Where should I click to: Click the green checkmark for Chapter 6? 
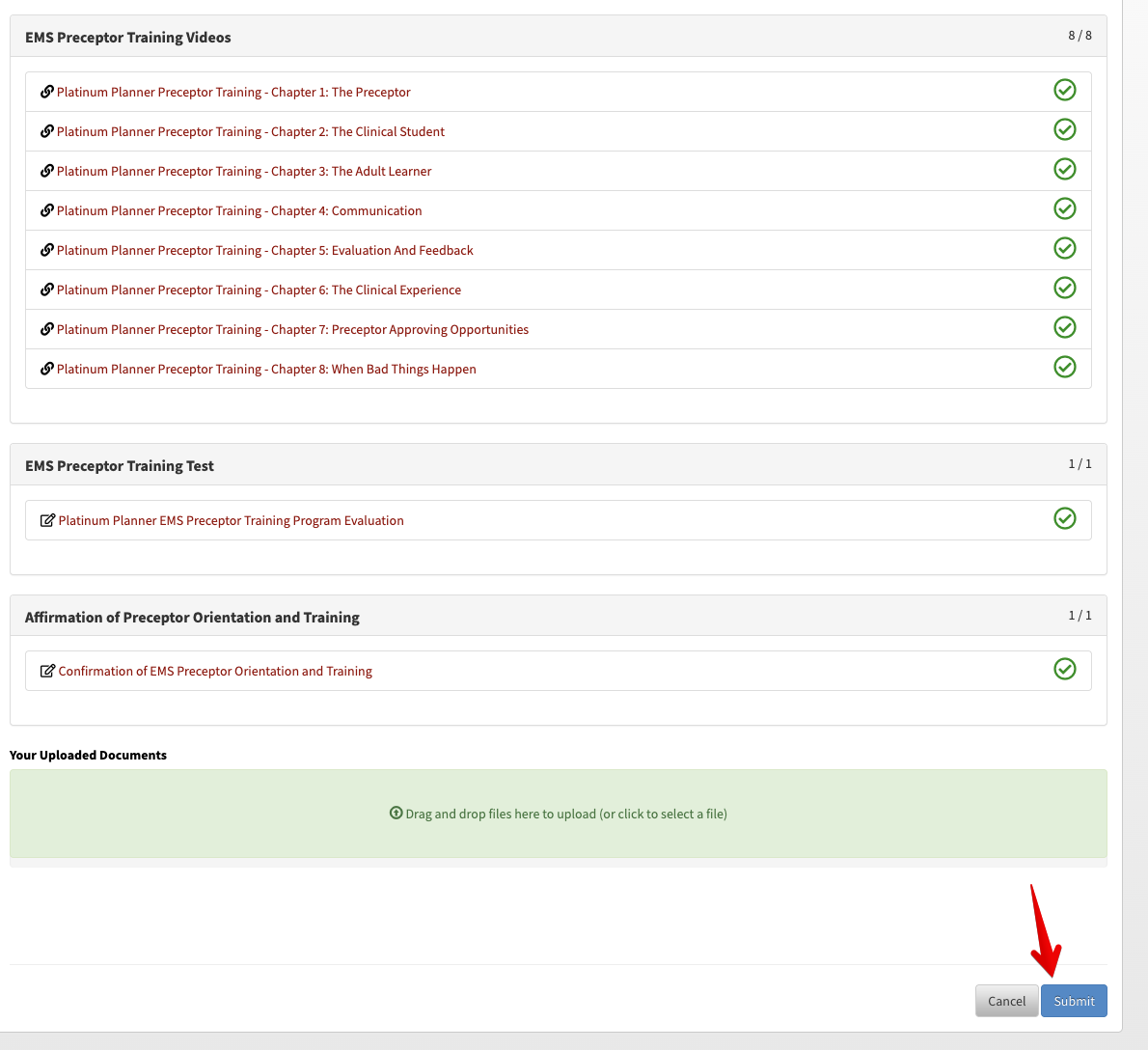(x=1064, y=288)
